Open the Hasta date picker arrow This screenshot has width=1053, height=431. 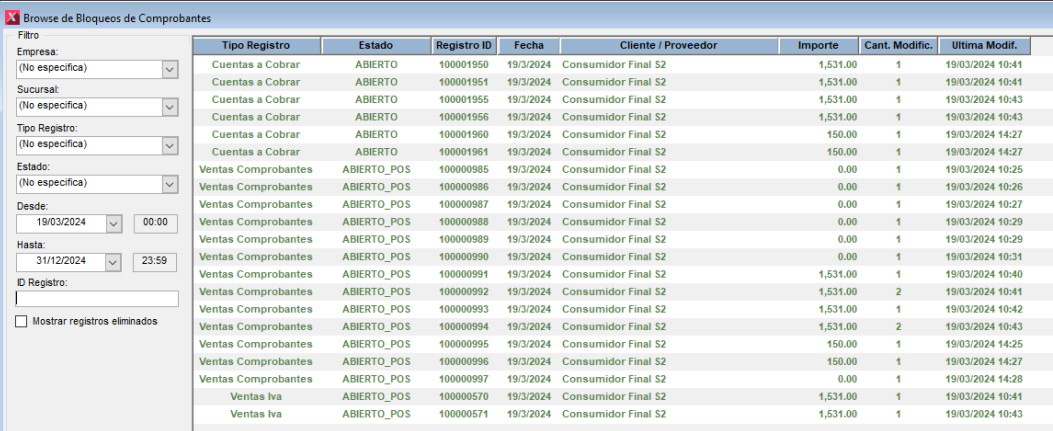113,261
